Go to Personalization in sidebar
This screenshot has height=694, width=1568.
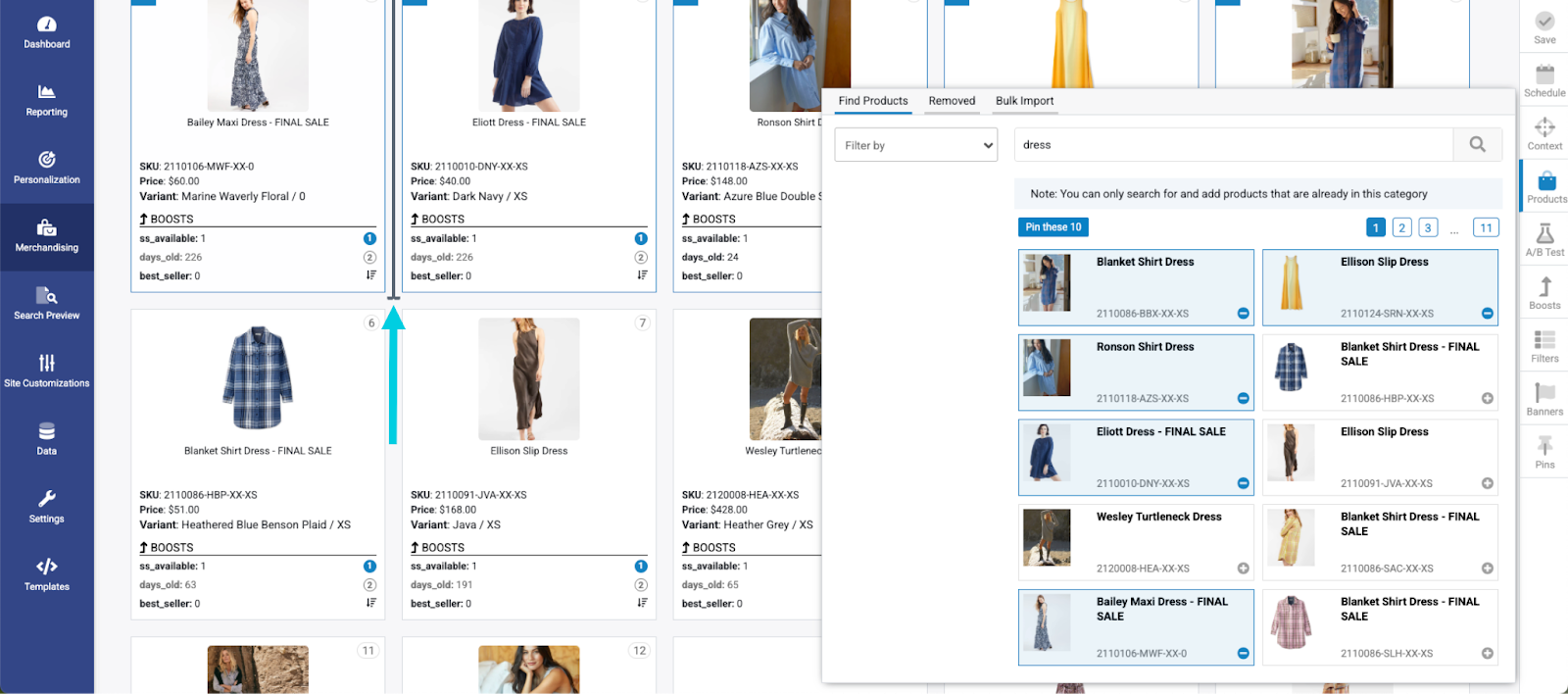(47, 168)
